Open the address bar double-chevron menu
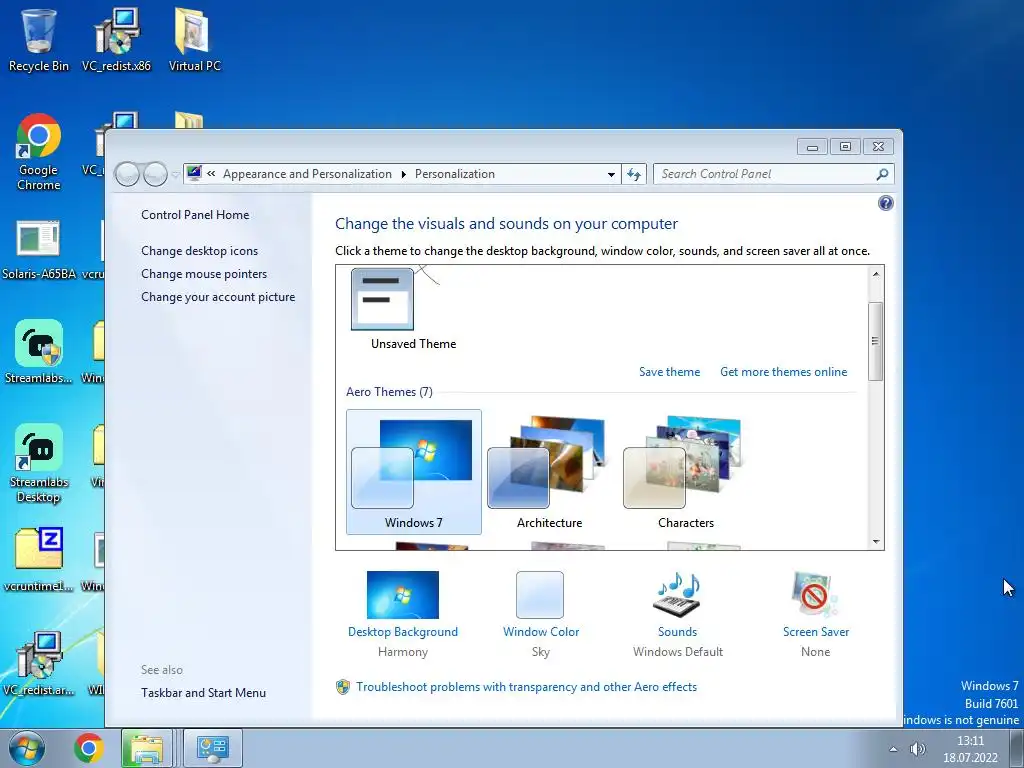 pyautogui.click(x=211, y=174)
